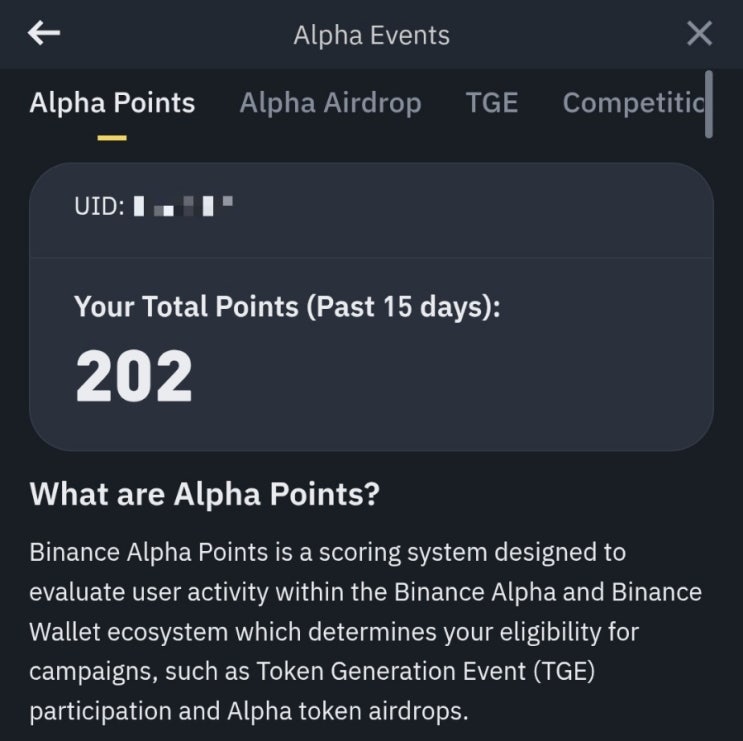Screen dimensions: 743x741
Task: Switch to the Competition tab
Action: (x=634, y=103)
